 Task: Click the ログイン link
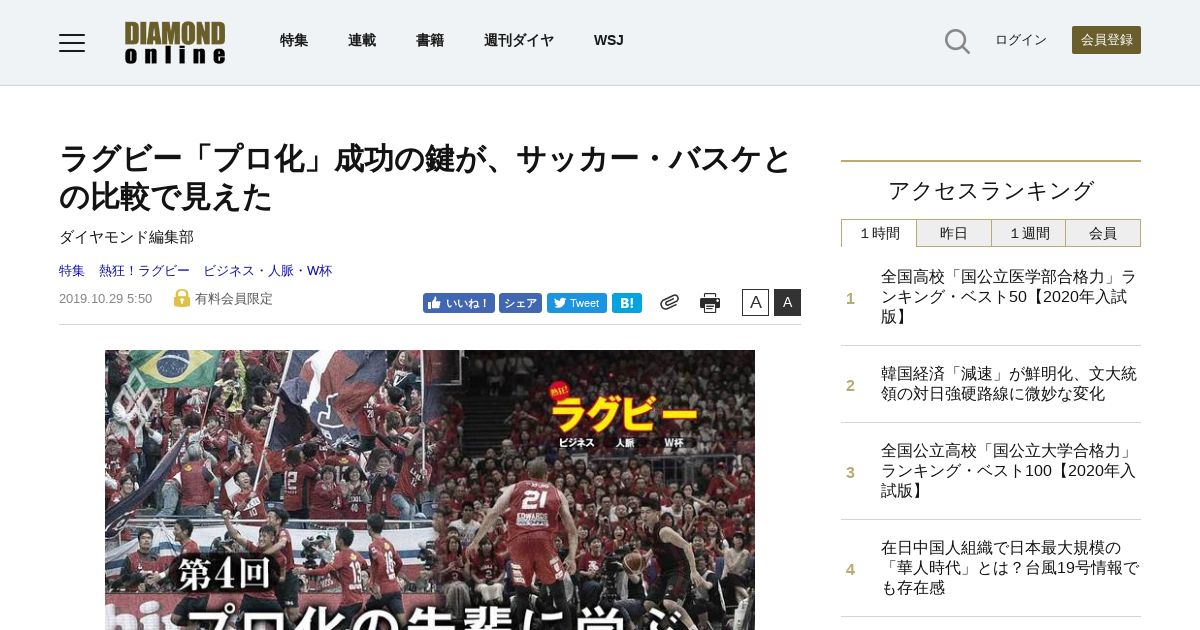1021,40
